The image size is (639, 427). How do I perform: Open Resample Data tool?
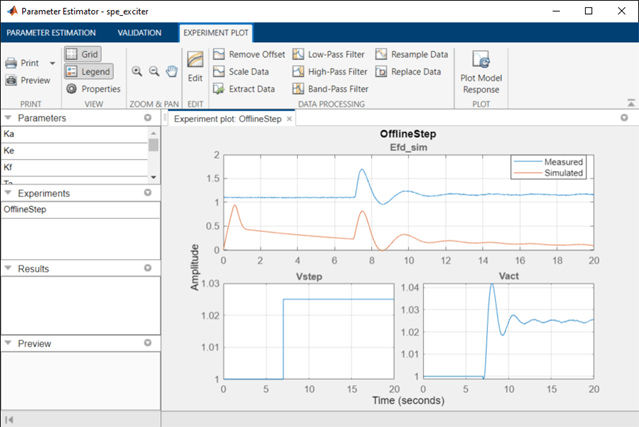pyautogui.click(x=412, y=54)
